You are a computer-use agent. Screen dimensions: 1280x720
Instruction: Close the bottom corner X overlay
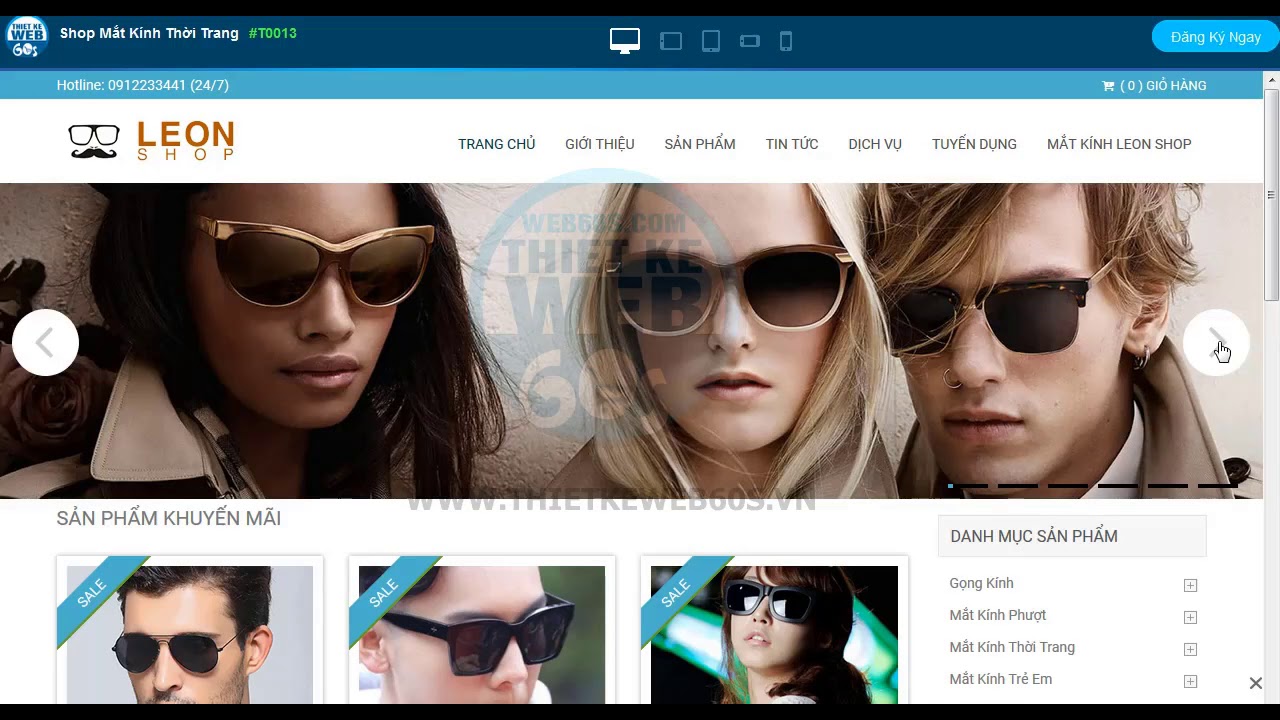[1255, 683]
